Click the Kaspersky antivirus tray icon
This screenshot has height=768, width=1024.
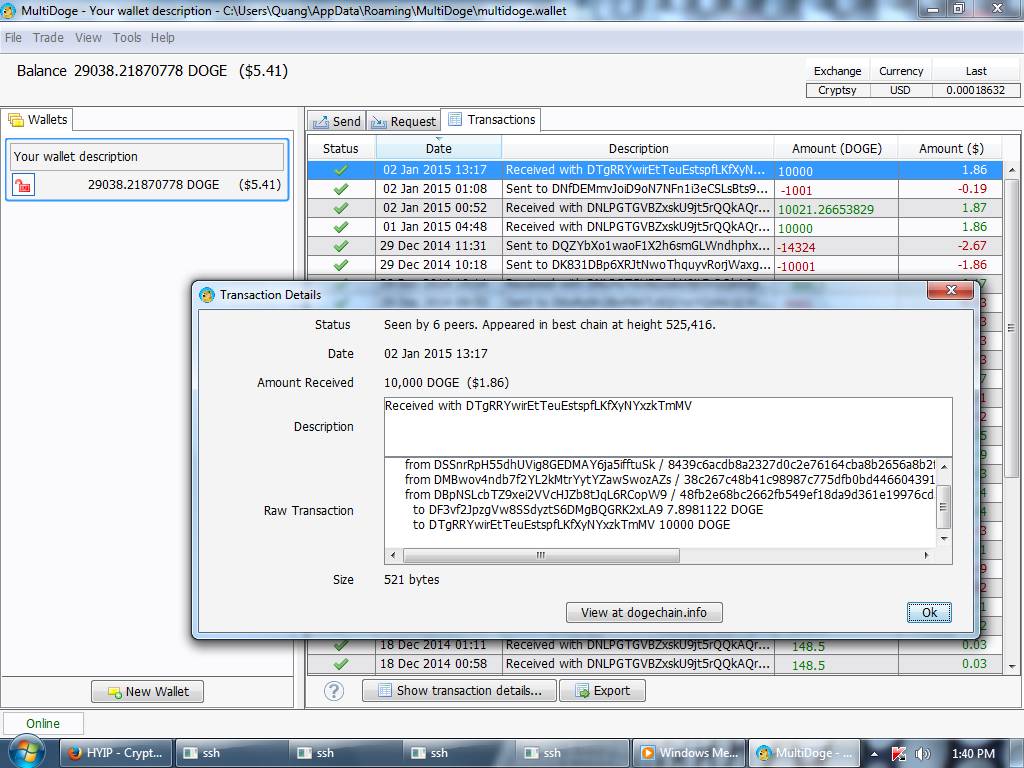[x=899, y=754]
